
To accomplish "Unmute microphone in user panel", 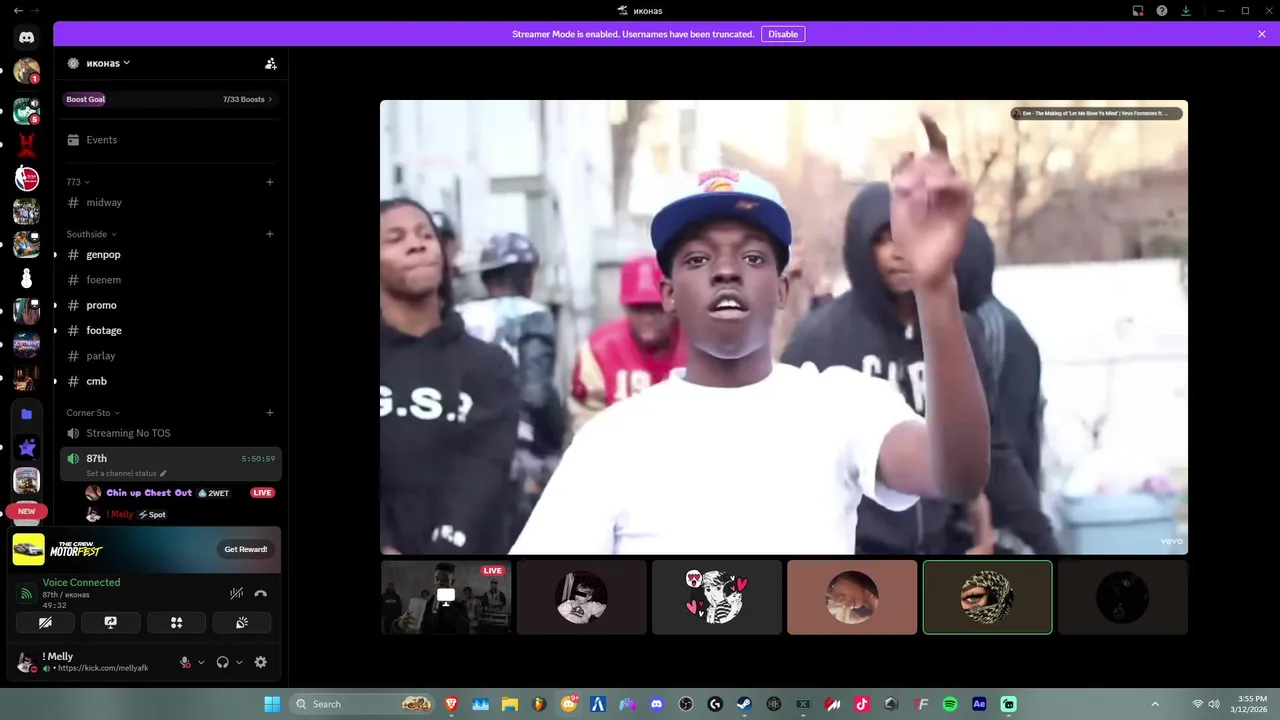I will tap(185, 662).
